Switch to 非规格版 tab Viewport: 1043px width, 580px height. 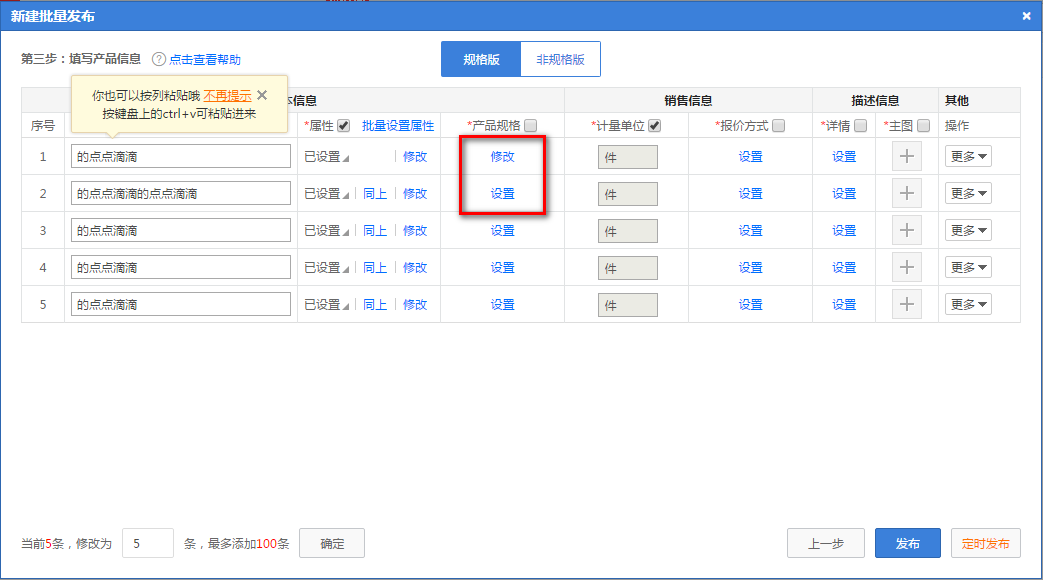tap(560, 60)
